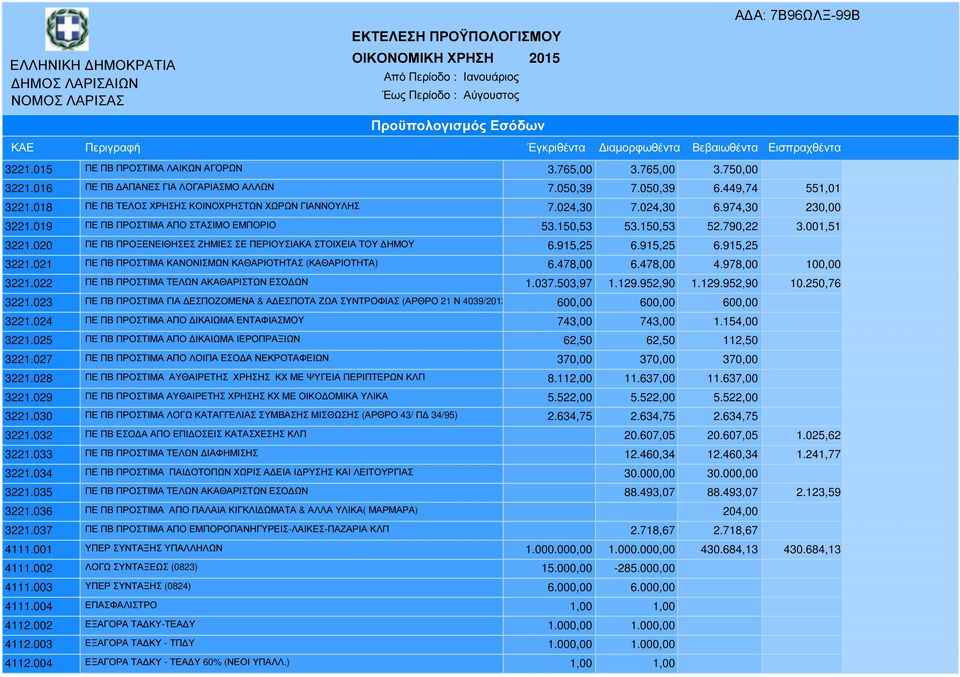960x677 pixels.
Task: Click approved amount 8.112,00
Action: click(x=569, y=379)
